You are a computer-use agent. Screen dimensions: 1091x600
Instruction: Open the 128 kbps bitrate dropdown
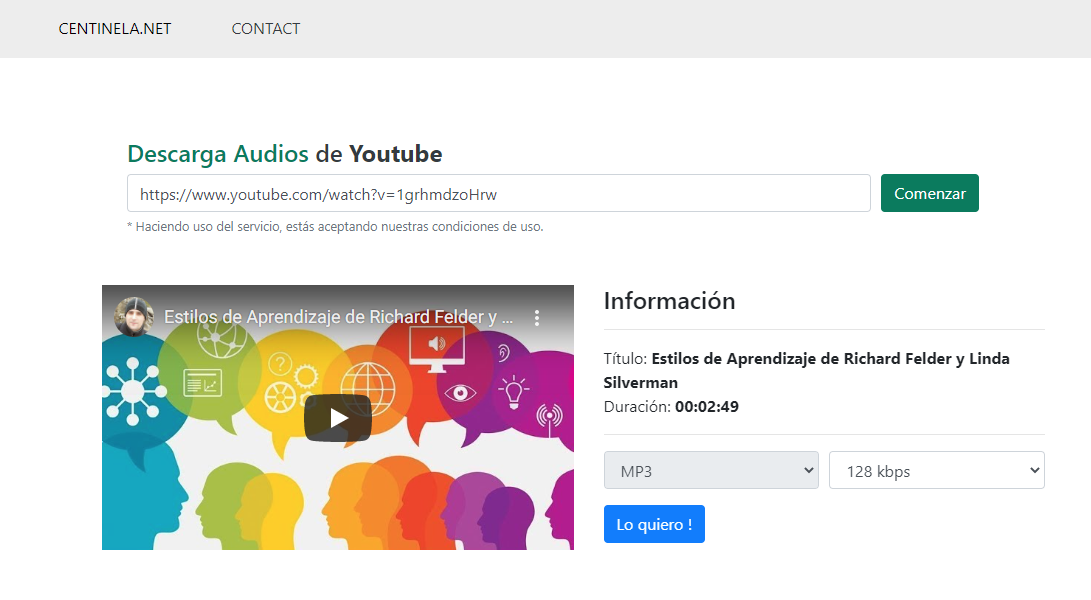click(x=937, y=471)
